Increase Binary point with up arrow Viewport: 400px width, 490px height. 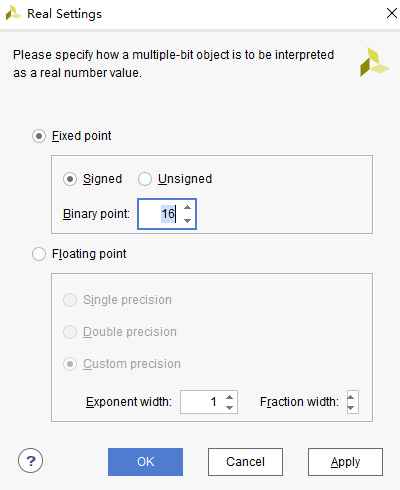click(188, 207)
